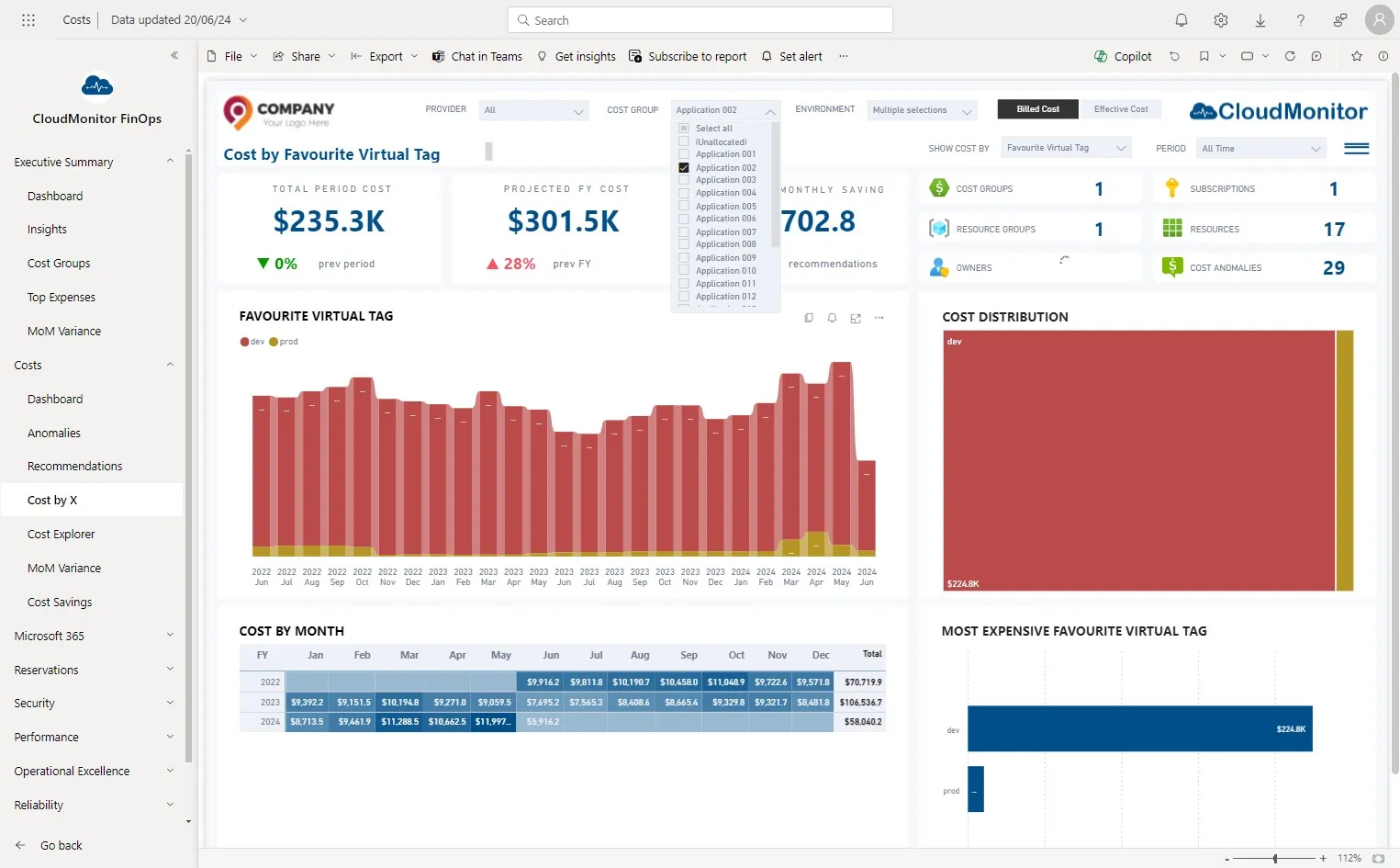1400x868 pixels.
Task: Click the Search input field
Action: click(x=700, y=20)
